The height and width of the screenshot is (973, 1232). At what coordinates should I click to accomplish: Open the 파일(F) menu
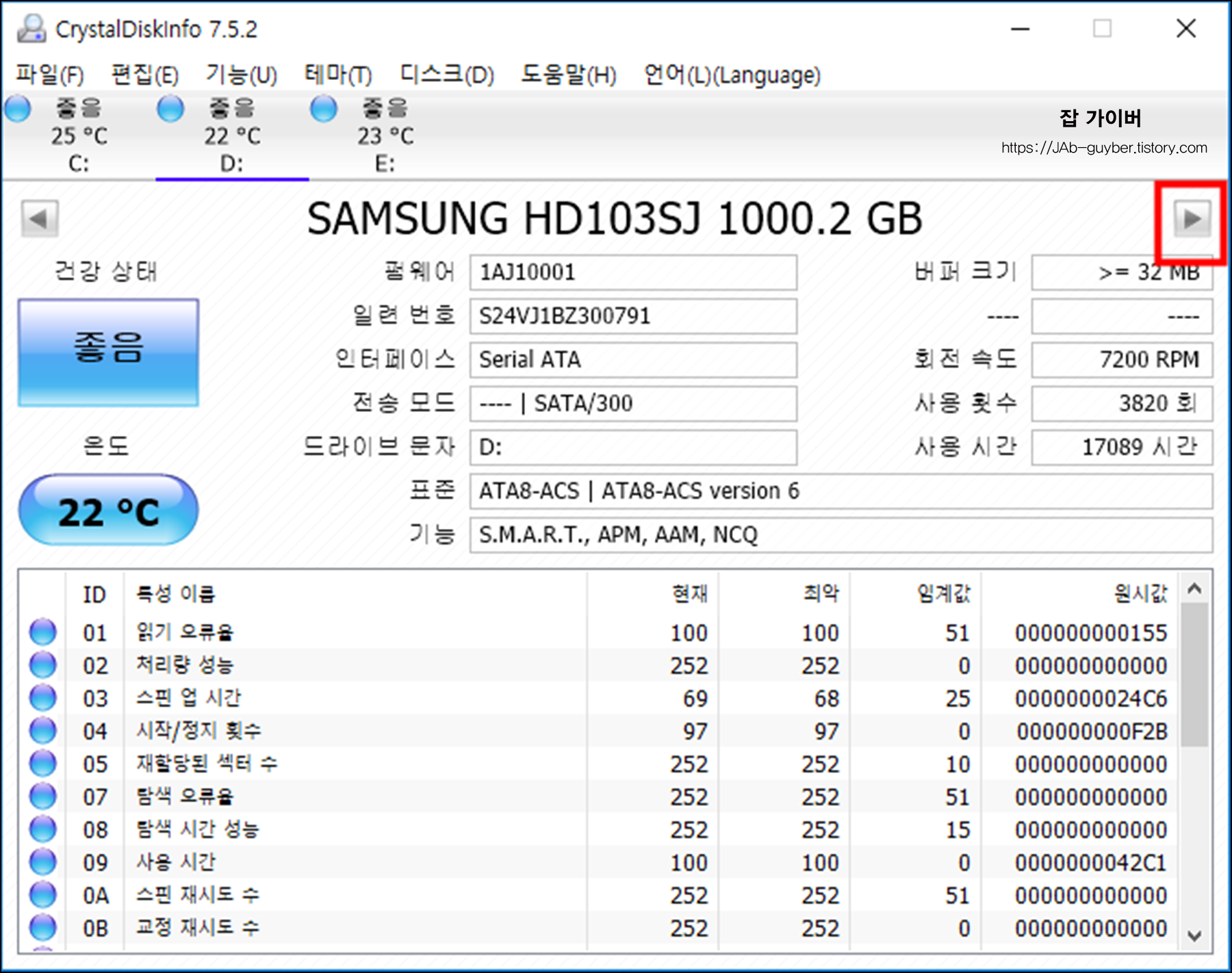coord(50,74)
